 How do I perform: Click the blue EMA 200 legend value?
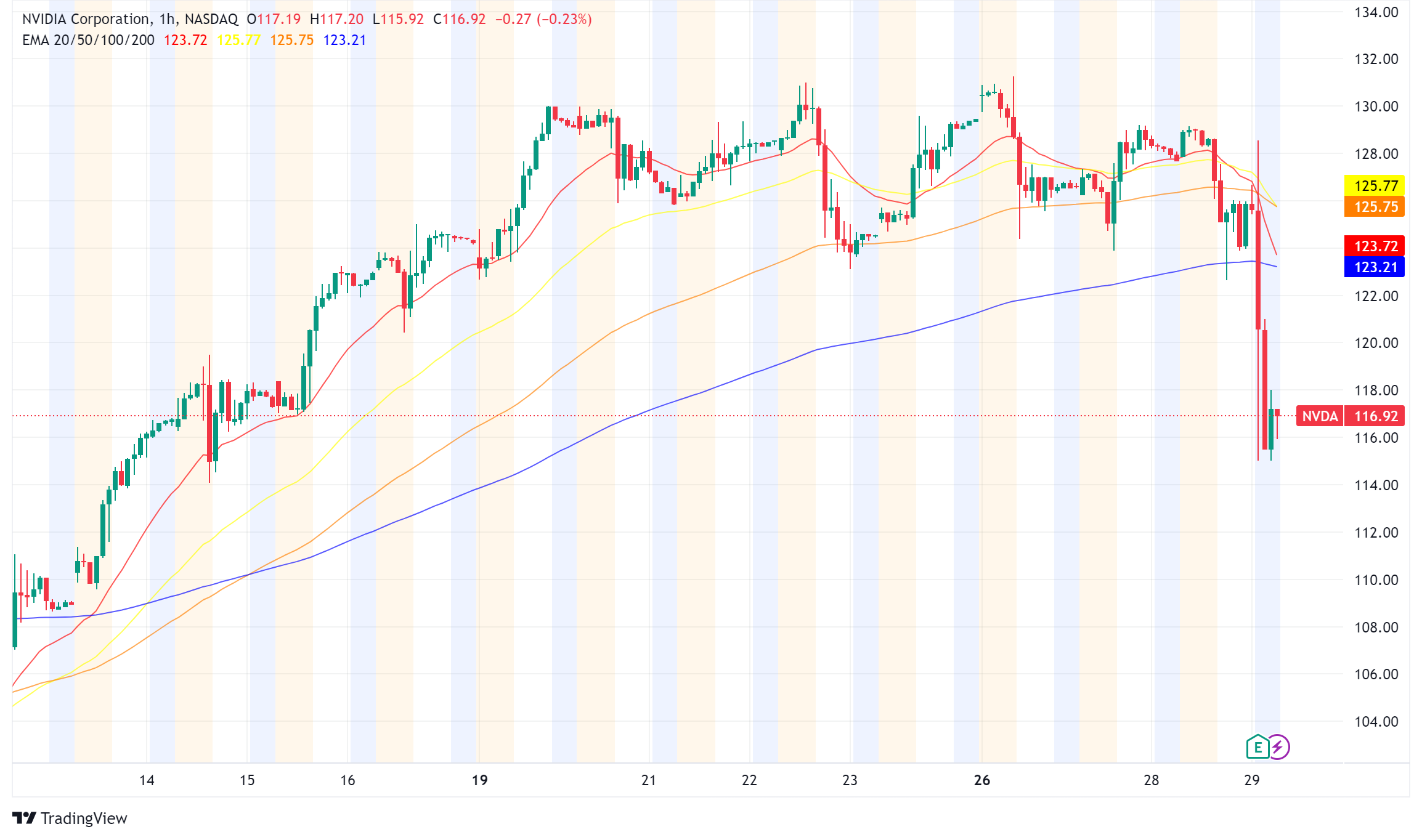tap(344, 40)
